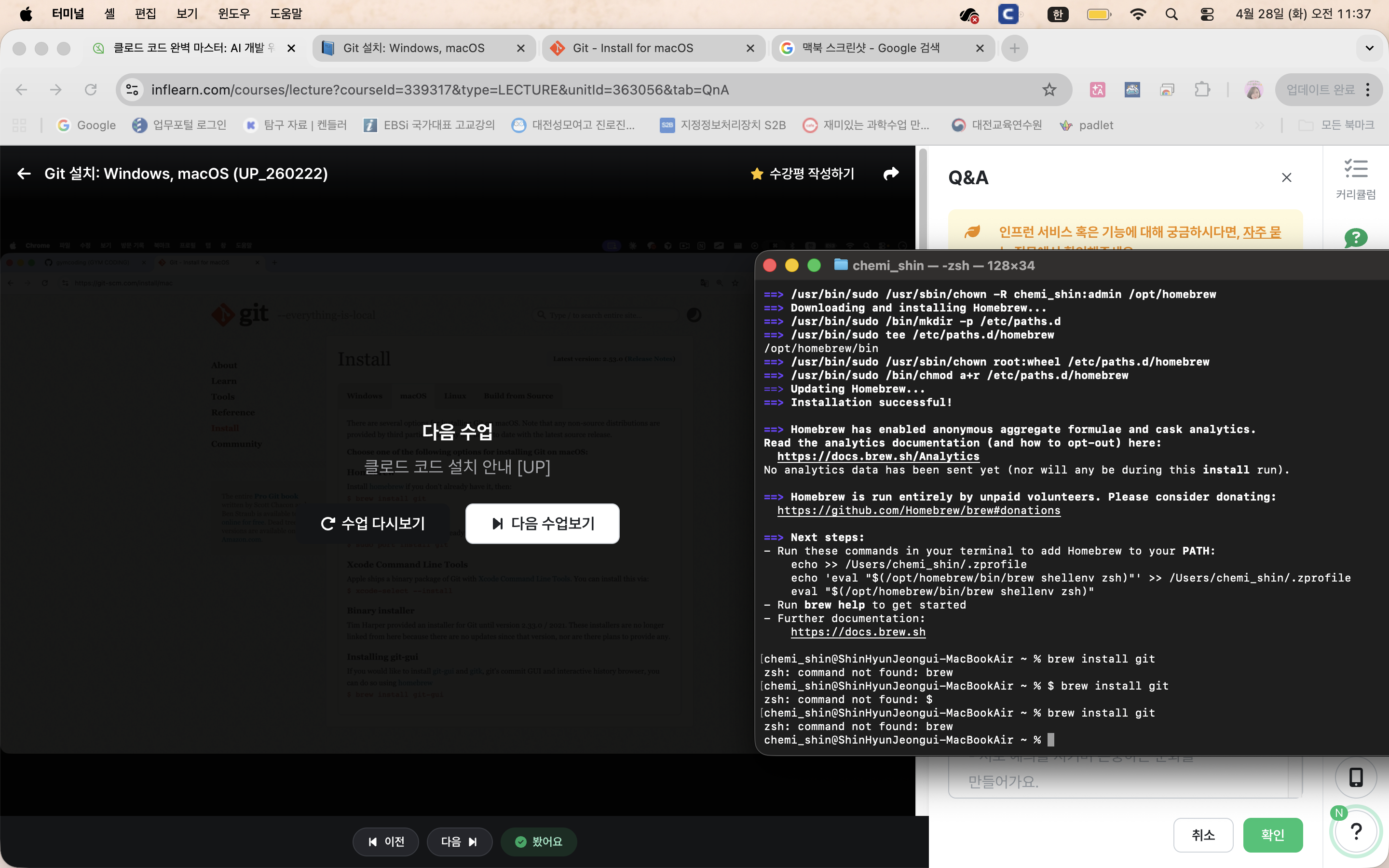The width and height of the screenshot is (1389, 868).
Task: Click the bookmark star icon in address bar
Action: [x=1049, y=90]
